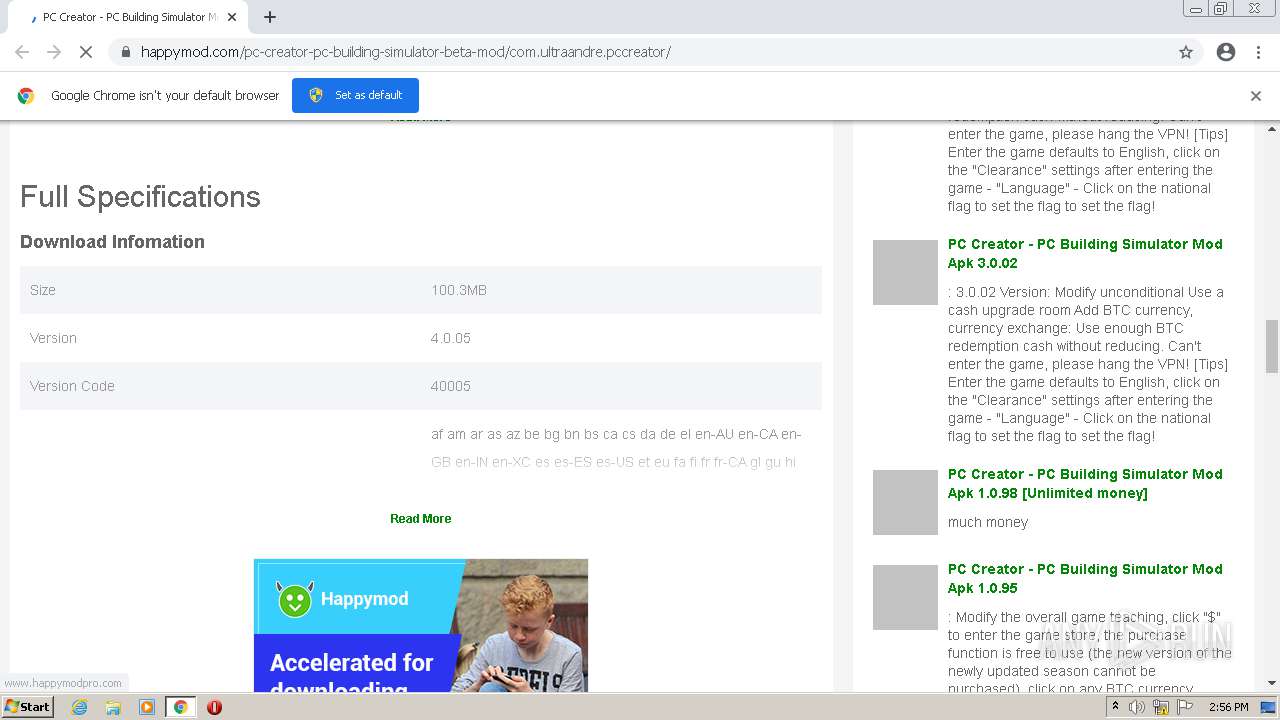Screen dimensions: 1280x720
Task: Select the PC Creator browser tab
Action: [128, 17]
